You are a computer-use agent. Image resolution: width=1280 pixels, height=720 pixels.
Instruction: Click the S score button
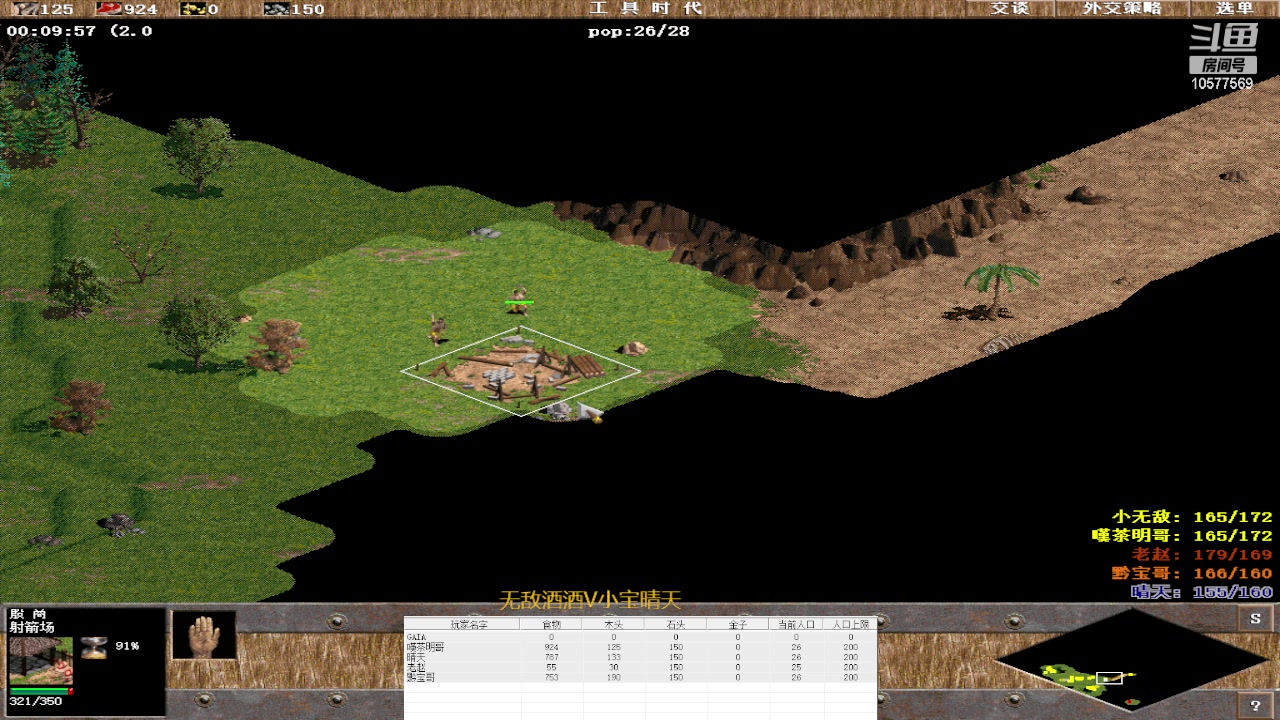click(x=1255, y=619)
